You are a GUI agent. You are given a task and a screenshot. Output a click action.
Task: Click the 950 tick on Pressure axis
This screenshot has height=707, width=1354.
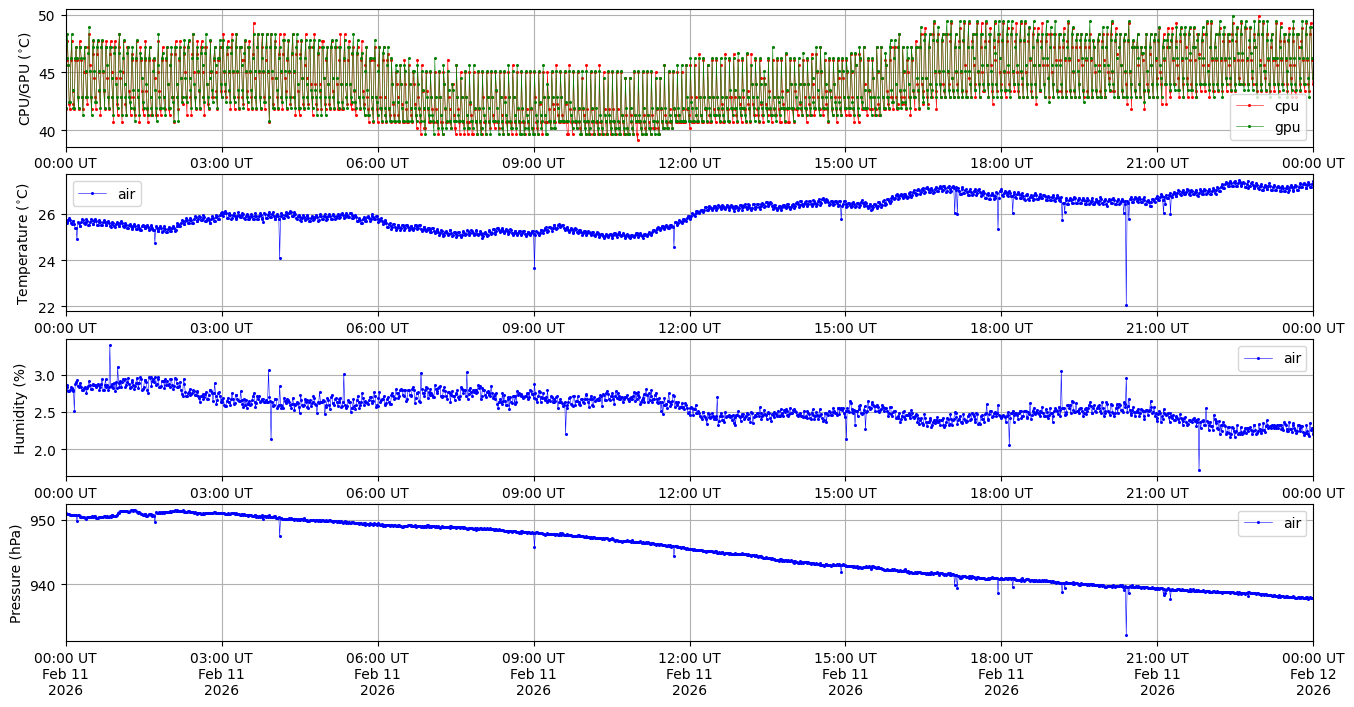tap(46, 521)
